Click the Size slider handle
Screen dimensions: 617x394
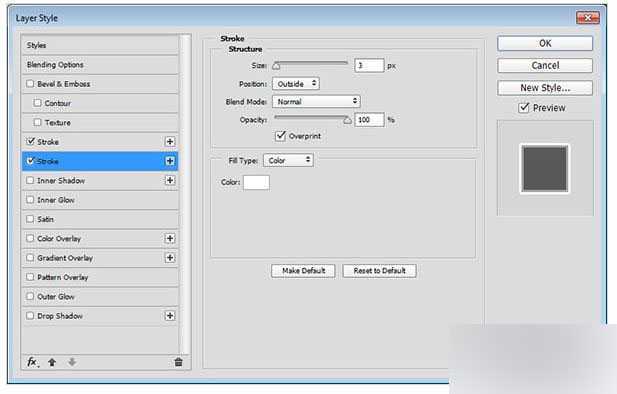(x=276, y=66)
